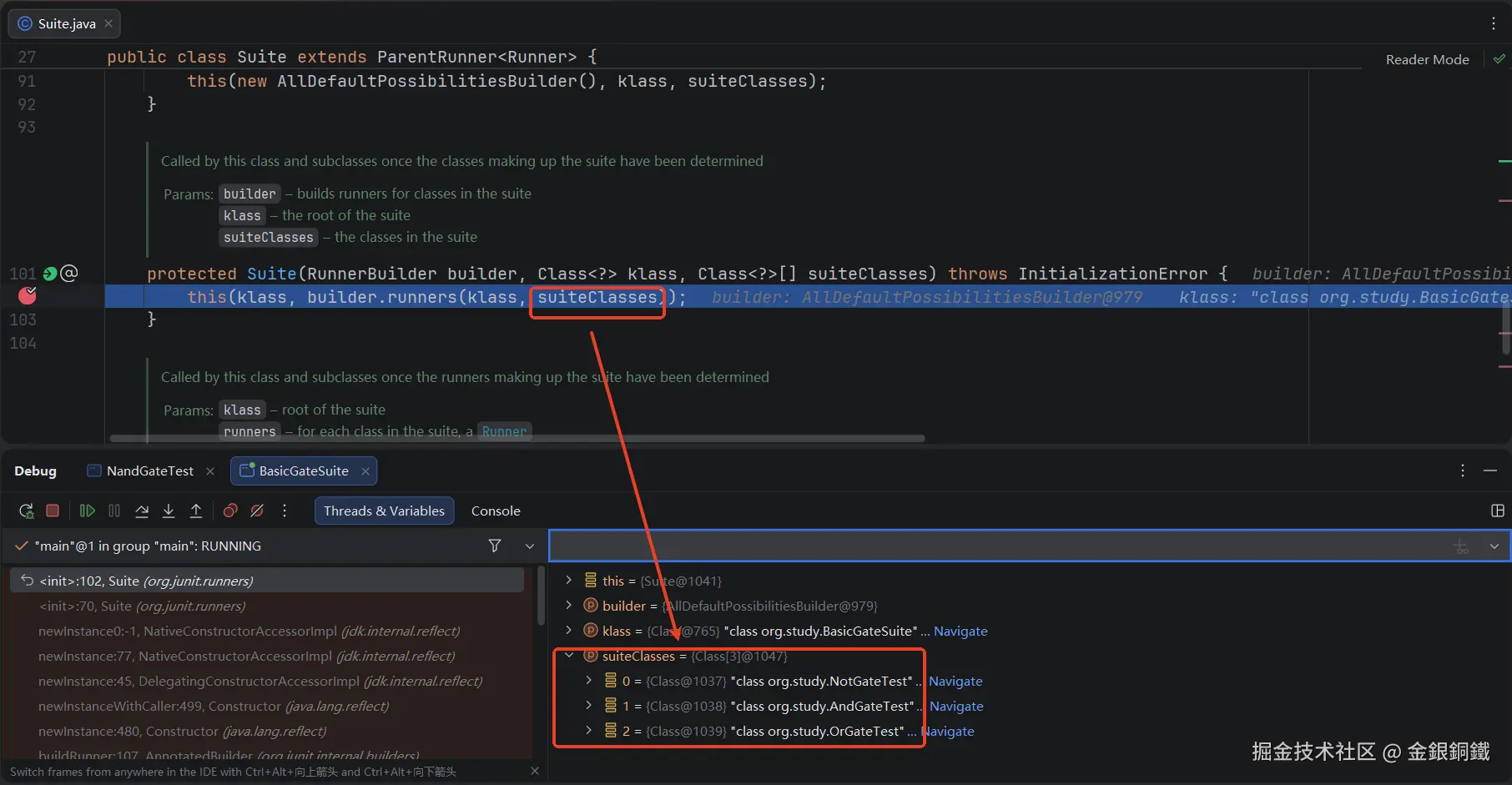1512x785 pixels.
Task: Navigate to klass BasicGateSuite class
Action: click(x=960, y=631)
